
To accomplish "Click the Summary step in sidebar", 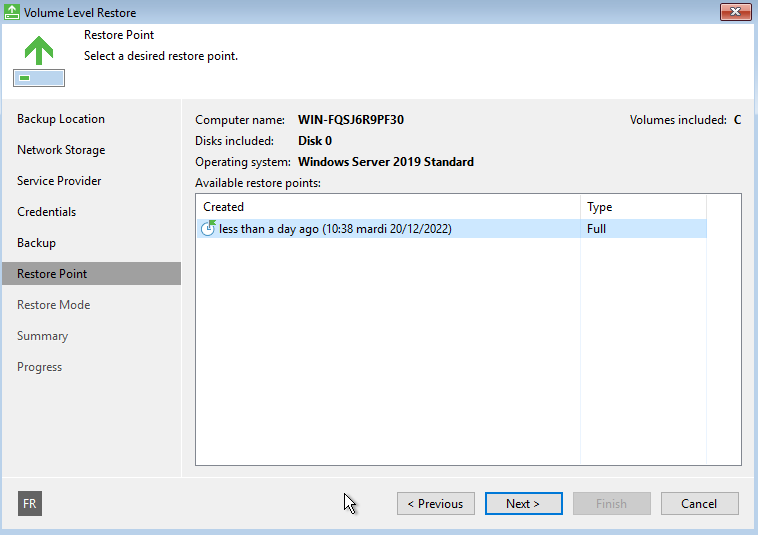I will 43,336.
